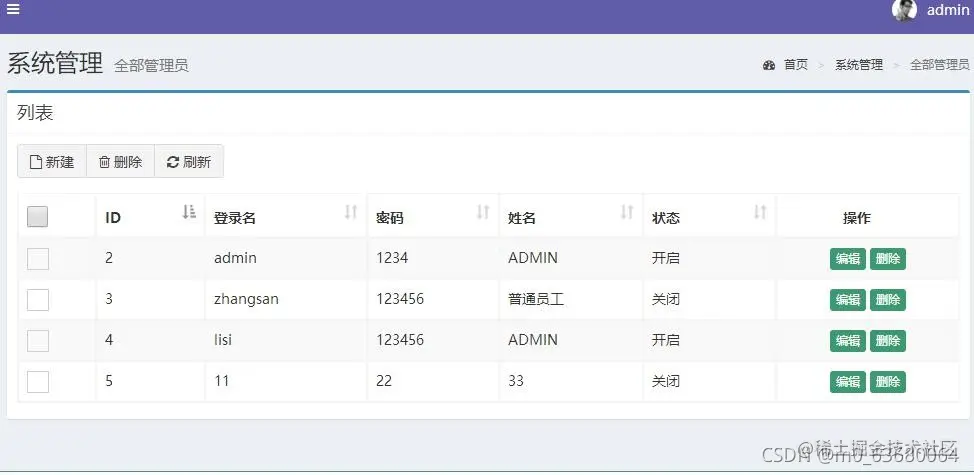
Task: Open the 系统管理 breadcrumb link
Action: 858,65
